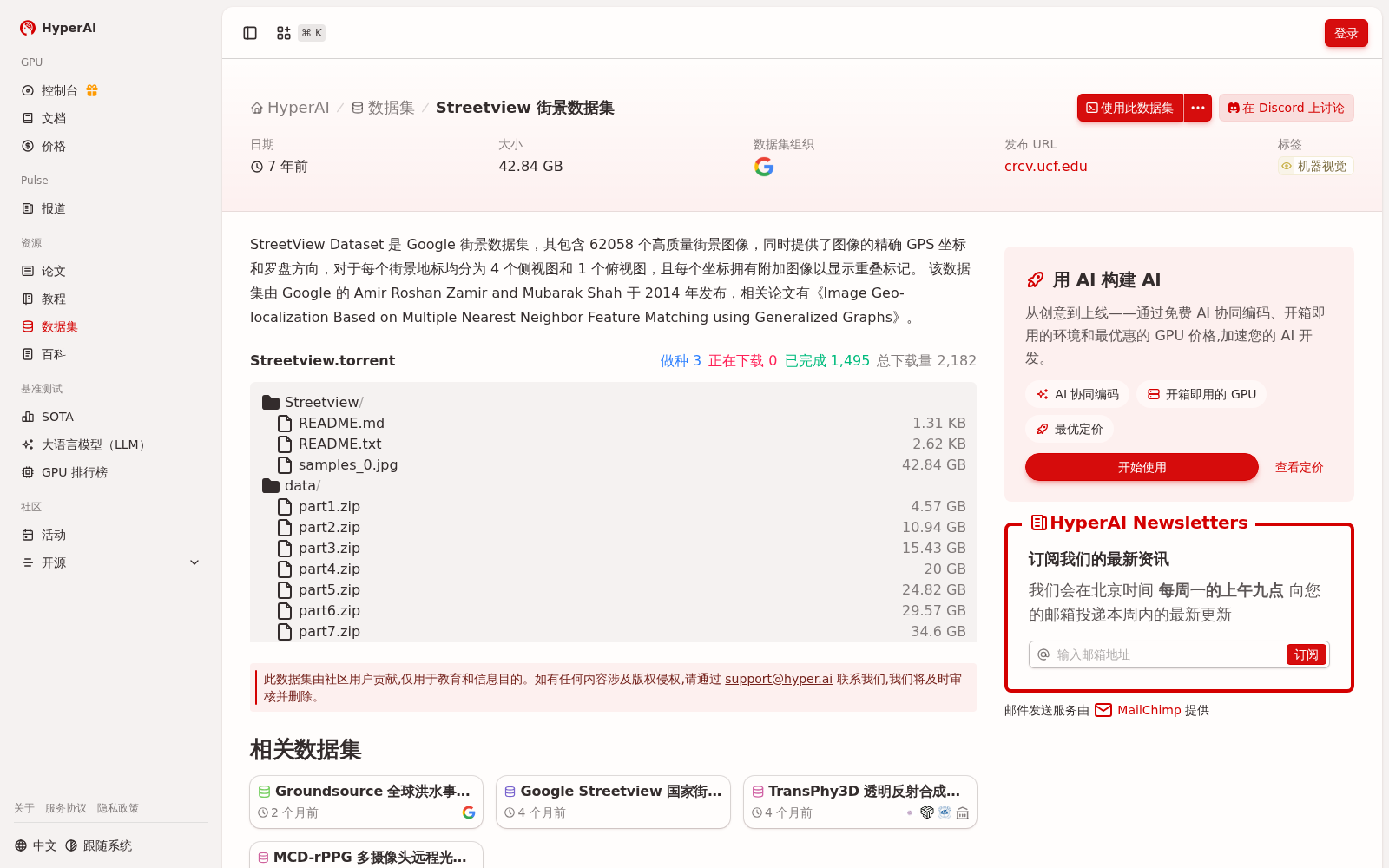This screenshot has width=1389, height=868.
Task: Click the Google organization logo
Action: pos(764,167)
